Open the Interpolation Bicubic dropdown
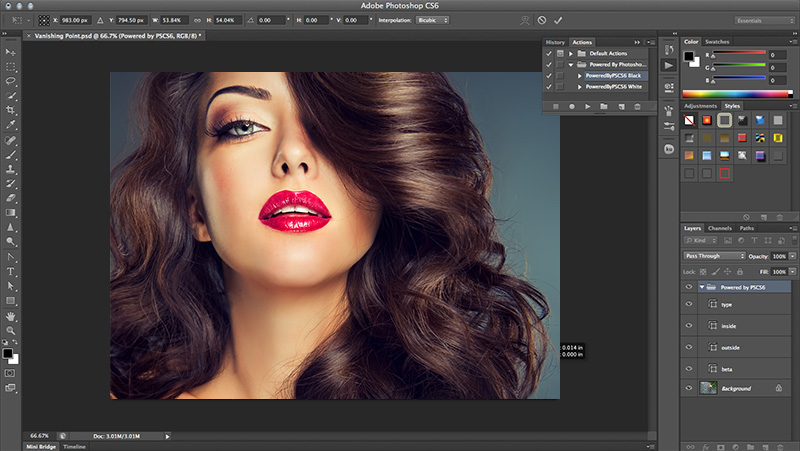 tap(433, 20)
